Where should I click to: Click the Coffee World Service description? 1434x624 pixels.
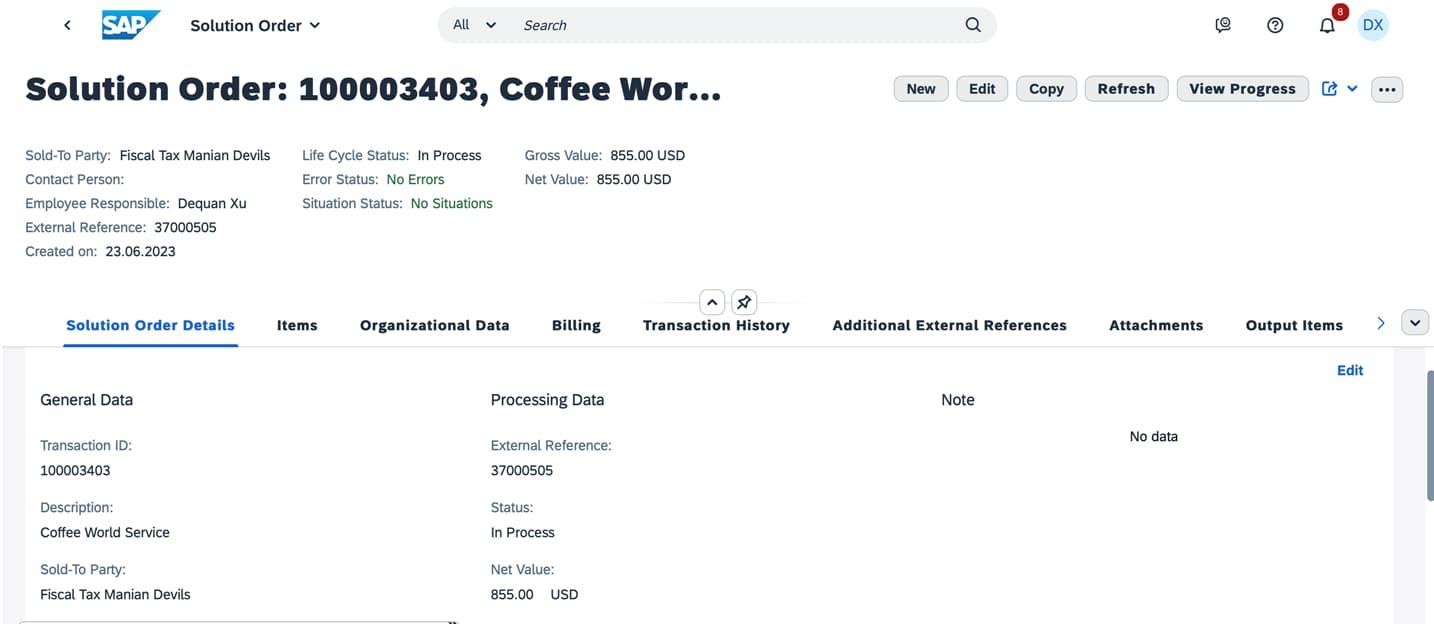point(105,532)
